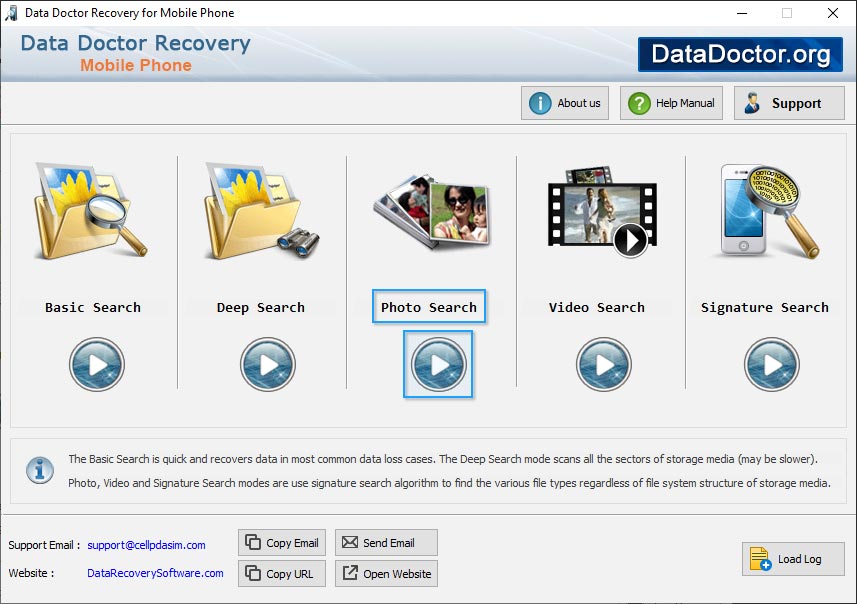857x604 pixels.
Task: Select the Deep Search label
Action: pos(261,307)
